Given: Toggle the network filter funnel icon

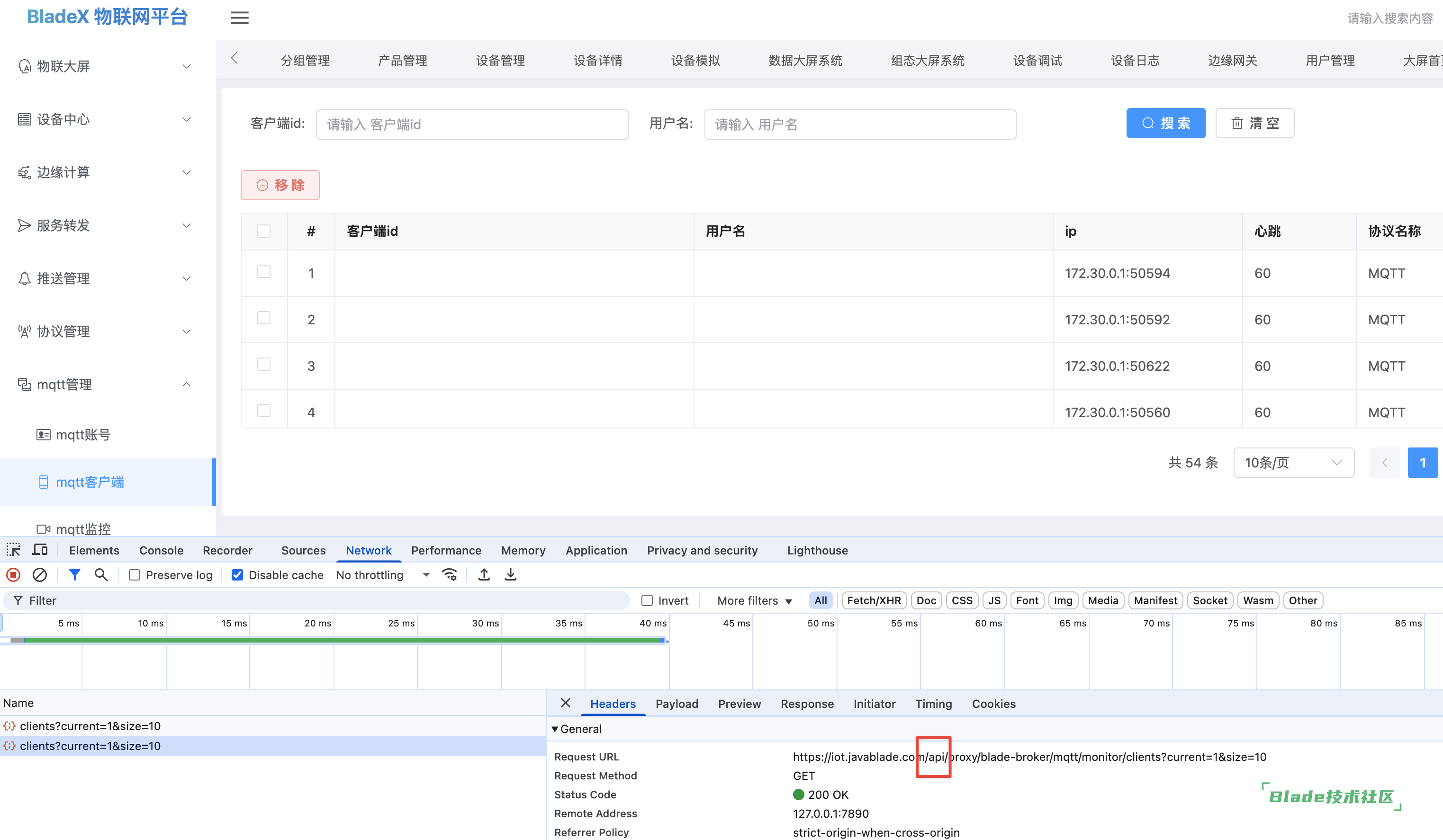Looking at the screenshot, I should tap(74, 574).
